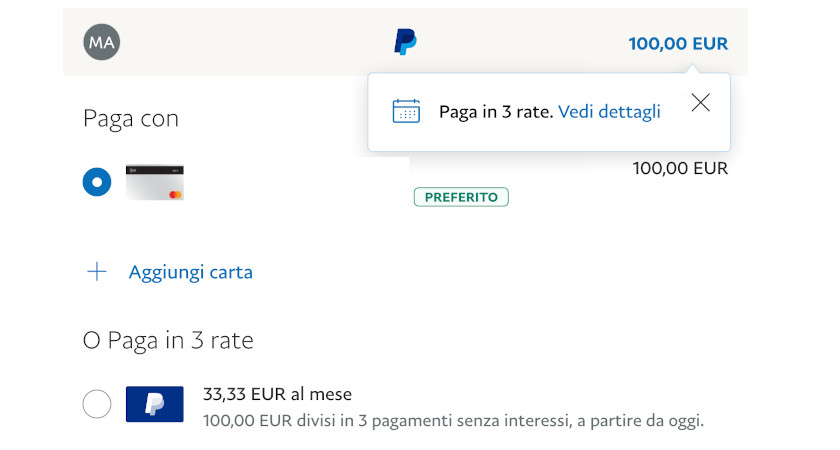Click the Aggiungi carta link

pos(190,272)
